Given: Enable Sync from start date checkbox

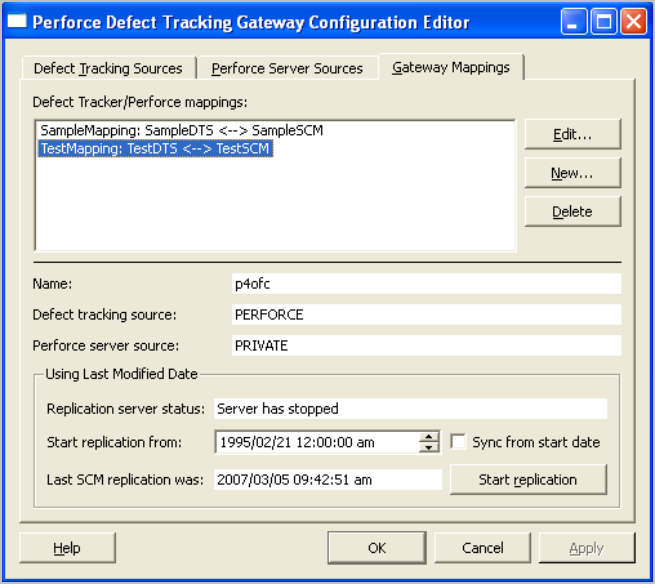Looking at the screenshot, I should (458, 442).
